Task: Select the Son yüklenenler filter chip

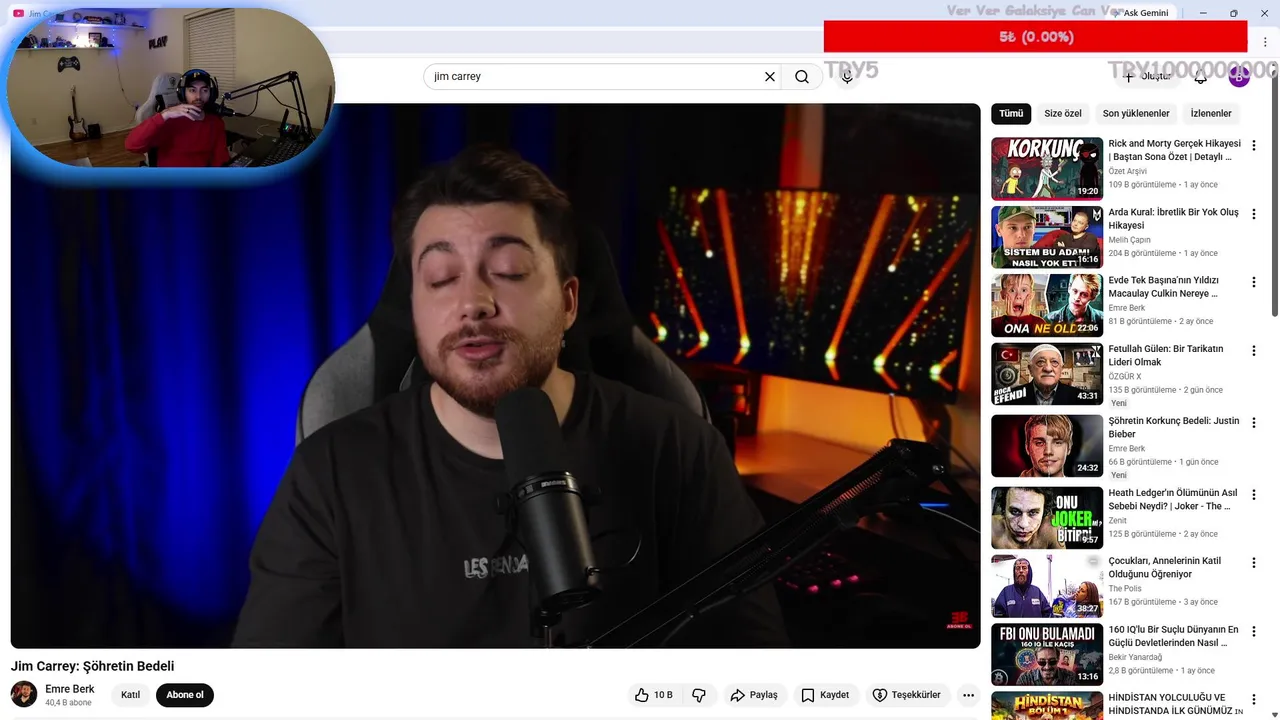Action: pos(1136,113)
